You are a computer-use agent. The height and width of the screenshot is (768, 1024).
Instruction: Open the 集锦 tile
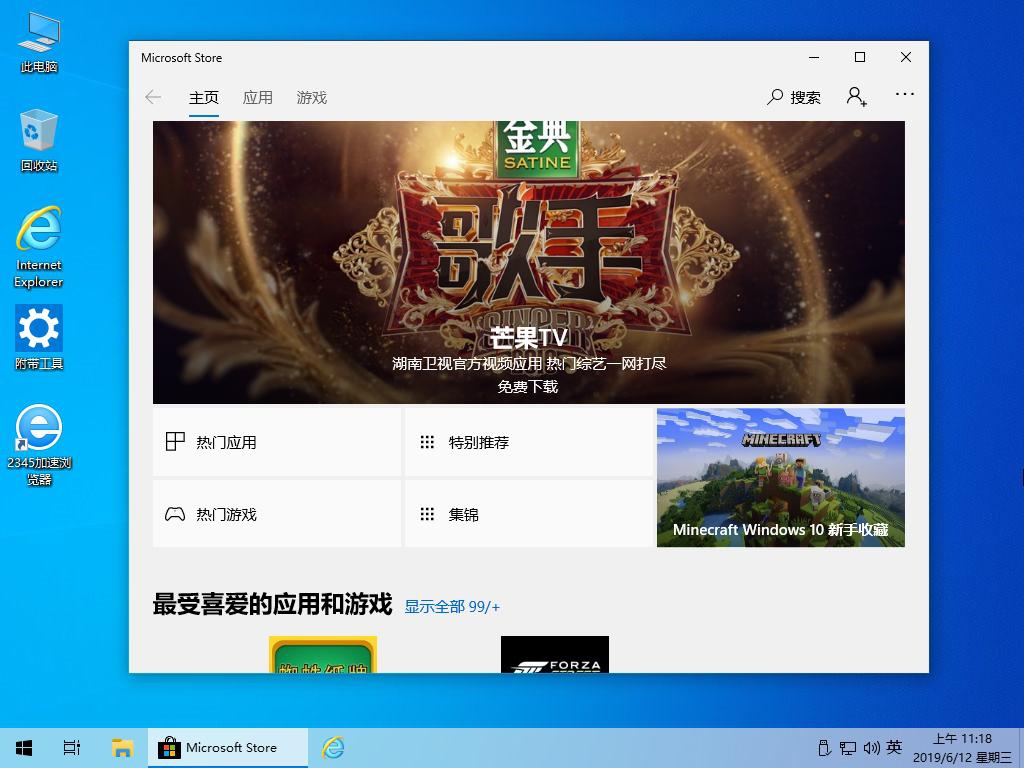tap(529, 514)
